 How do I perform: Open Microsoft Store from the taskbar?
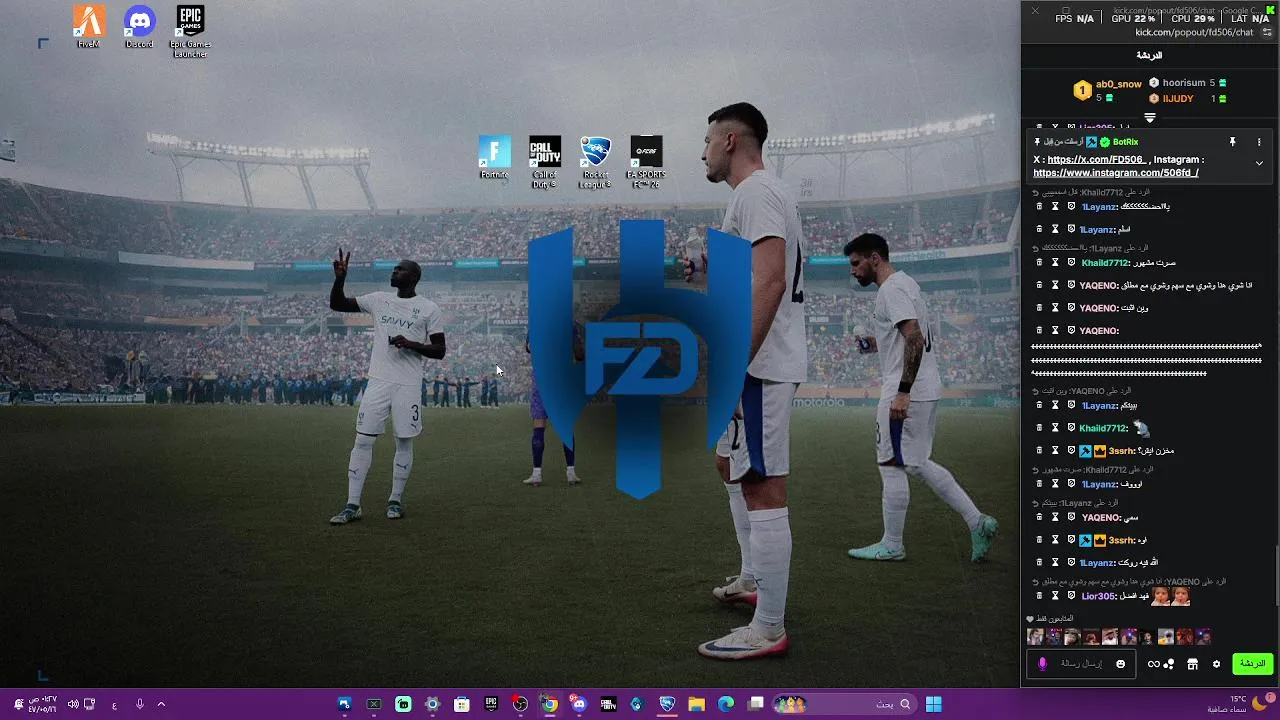coord(461,704)
